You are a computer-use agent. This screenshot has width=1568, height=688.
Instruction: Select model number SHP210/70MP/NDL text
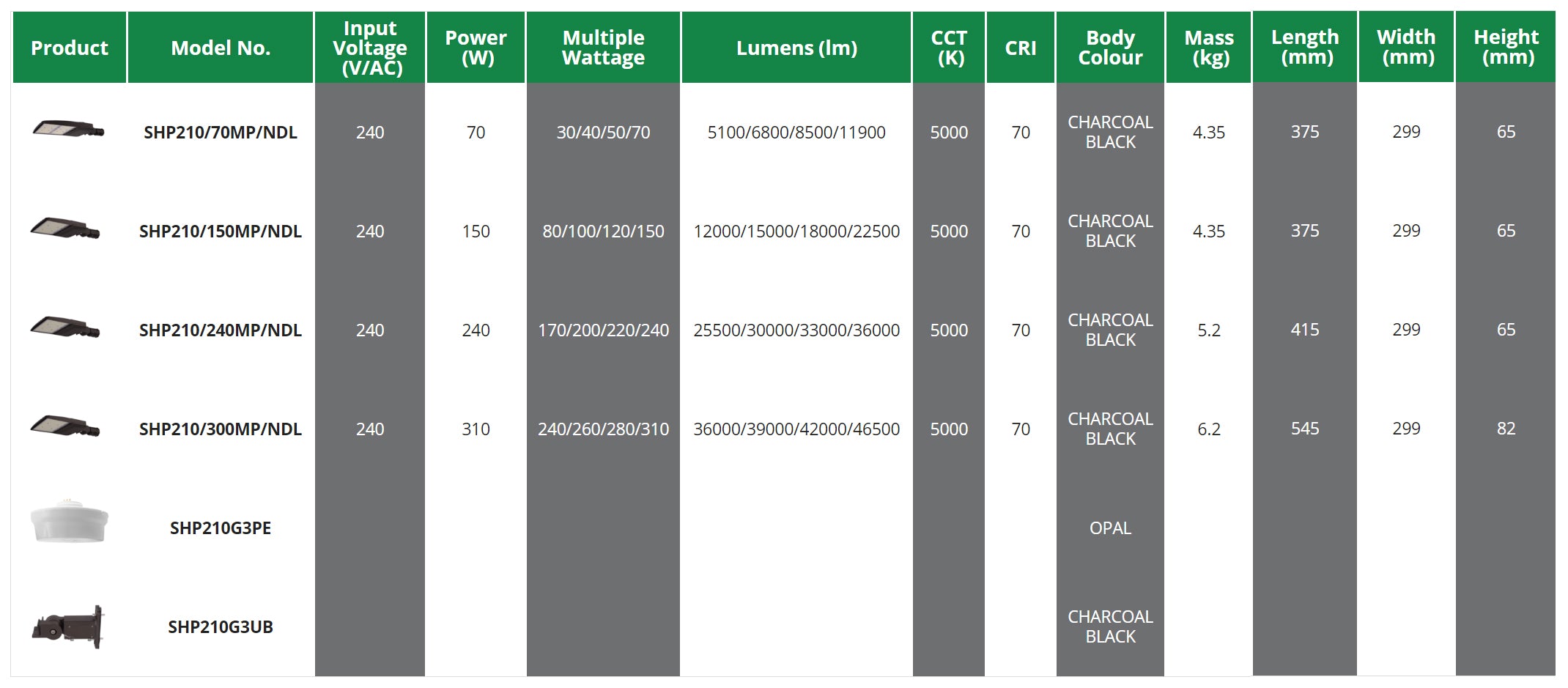point(221,133)
